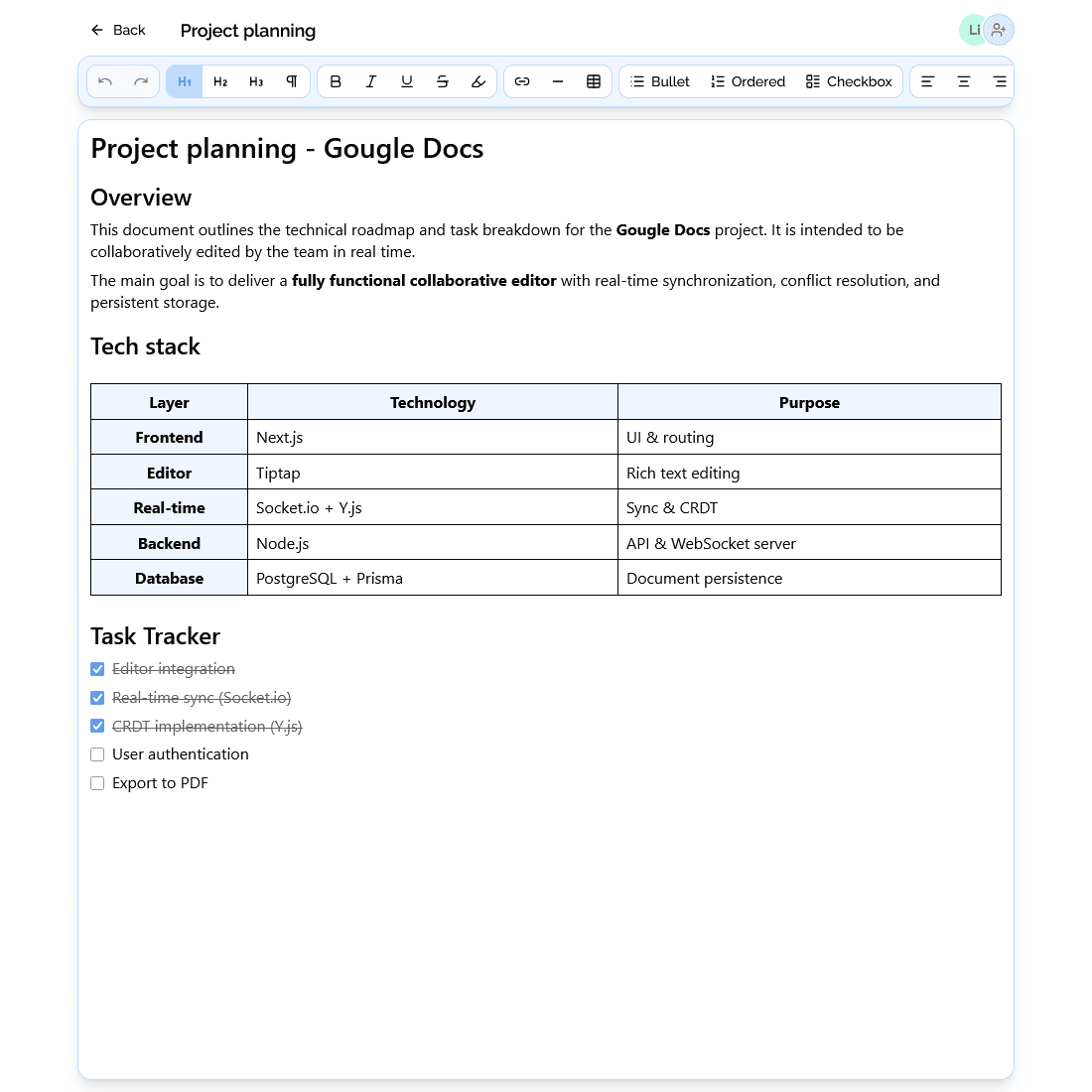Click the redo arrow in toolbar
The width and height of the screenshot is (1092, 1092).
[141, 81]
